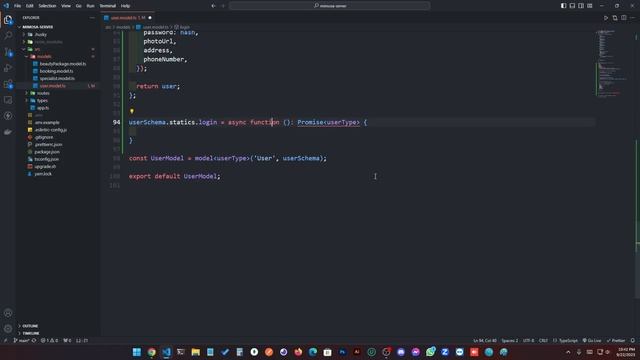This screenshot has width=640, height=360.
Task: Run the file with the play icon
Action: pos(606,18)
